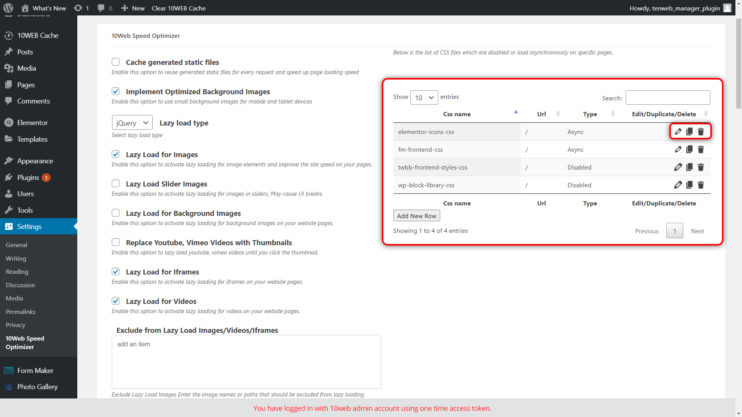Sort table by Type column

(x=590, y=114)
